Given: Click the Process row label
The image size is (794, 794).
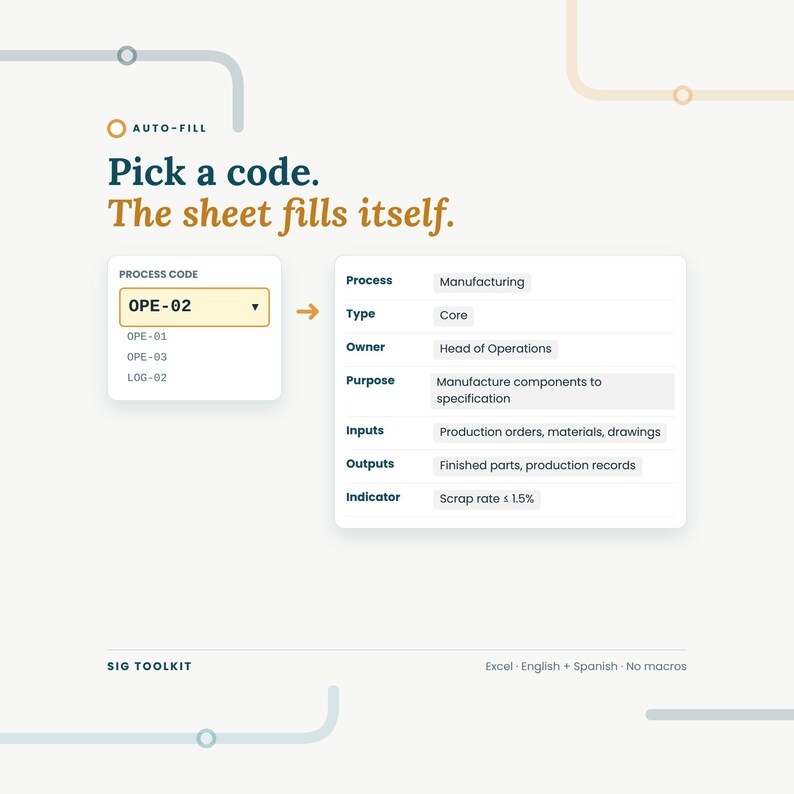Looking at the screenshot, I should tap(369, 280).
